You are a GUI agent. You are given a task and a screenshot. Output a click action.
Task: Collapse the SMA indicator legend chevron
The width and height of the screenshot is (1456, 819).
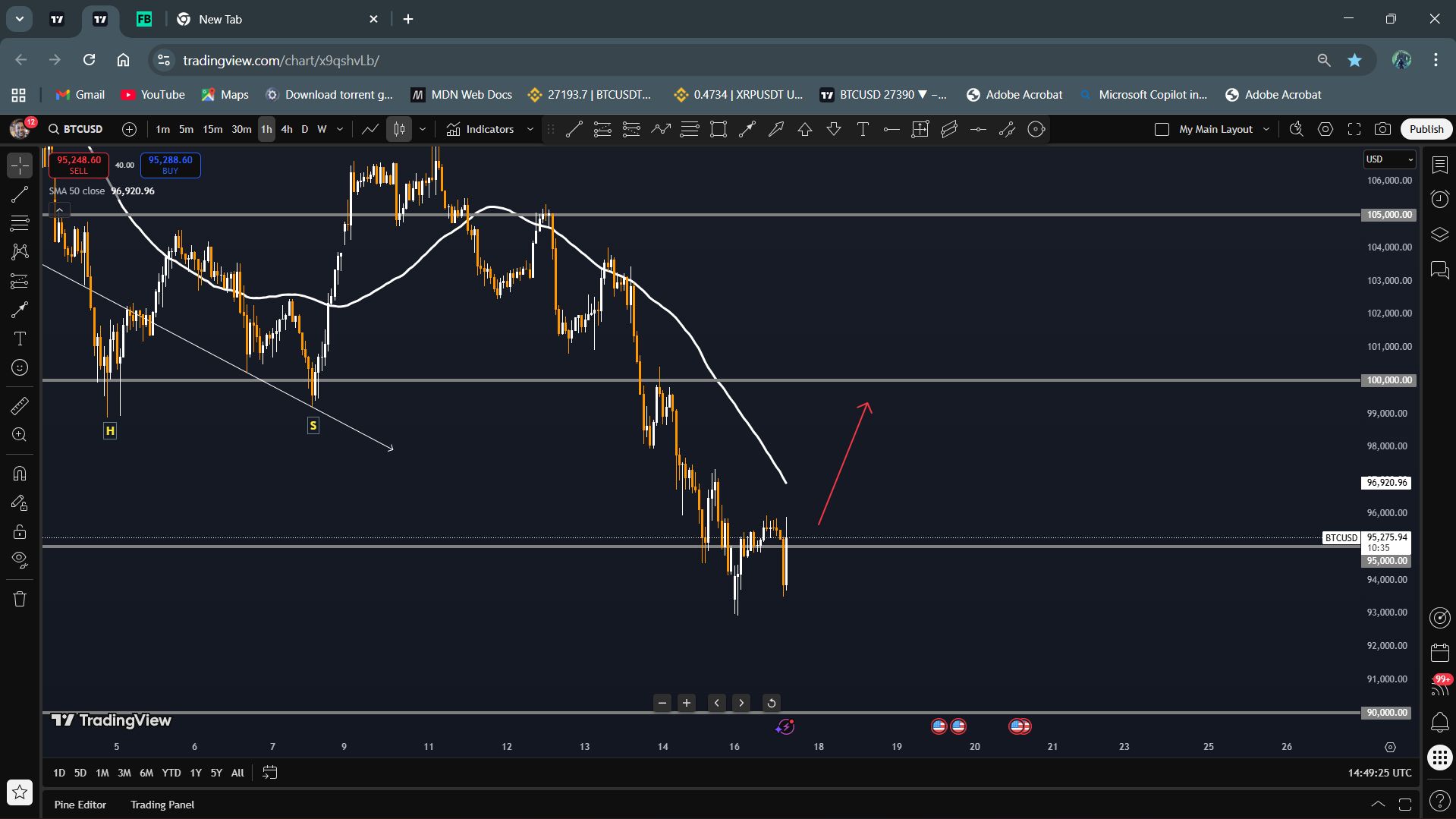59,209
